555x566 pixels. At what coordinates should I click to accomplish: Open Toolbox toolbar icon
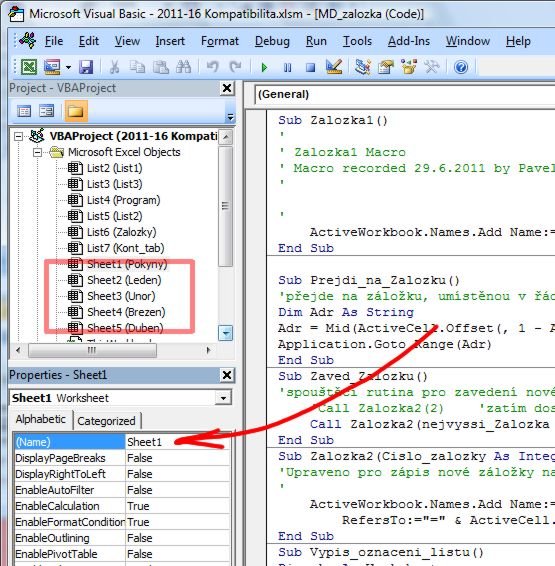coord(432,67)
